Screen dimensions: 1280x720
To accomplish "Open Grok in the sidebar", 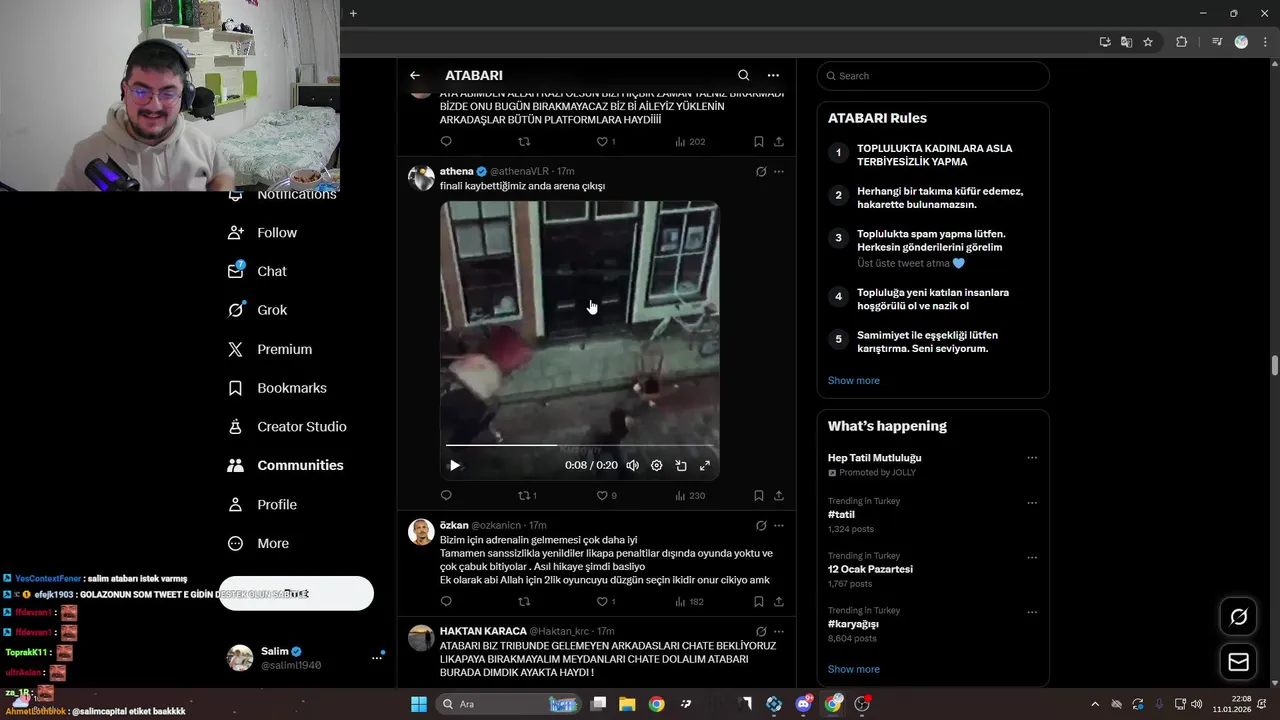I will (x=257, y=310).
